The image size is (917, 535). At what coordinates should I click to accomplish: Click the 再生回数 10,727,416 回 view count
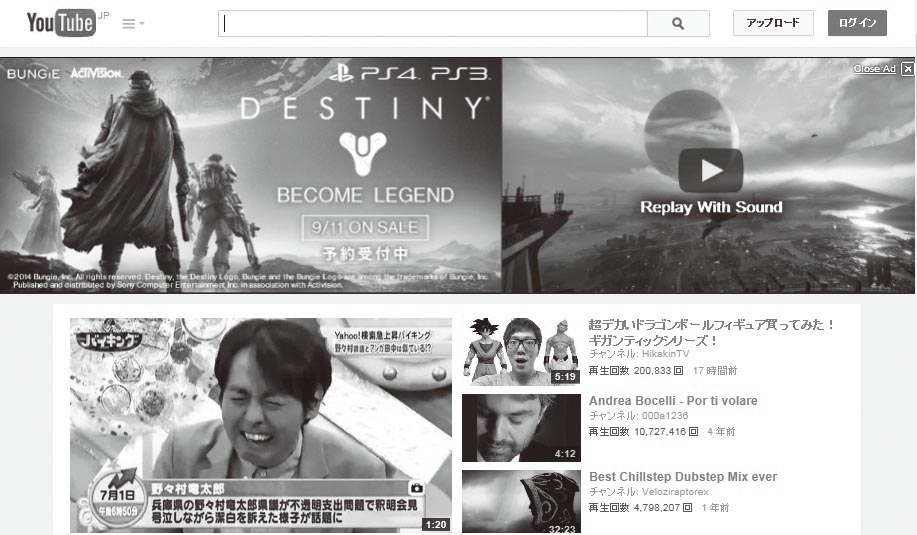[x=643, y=432]
